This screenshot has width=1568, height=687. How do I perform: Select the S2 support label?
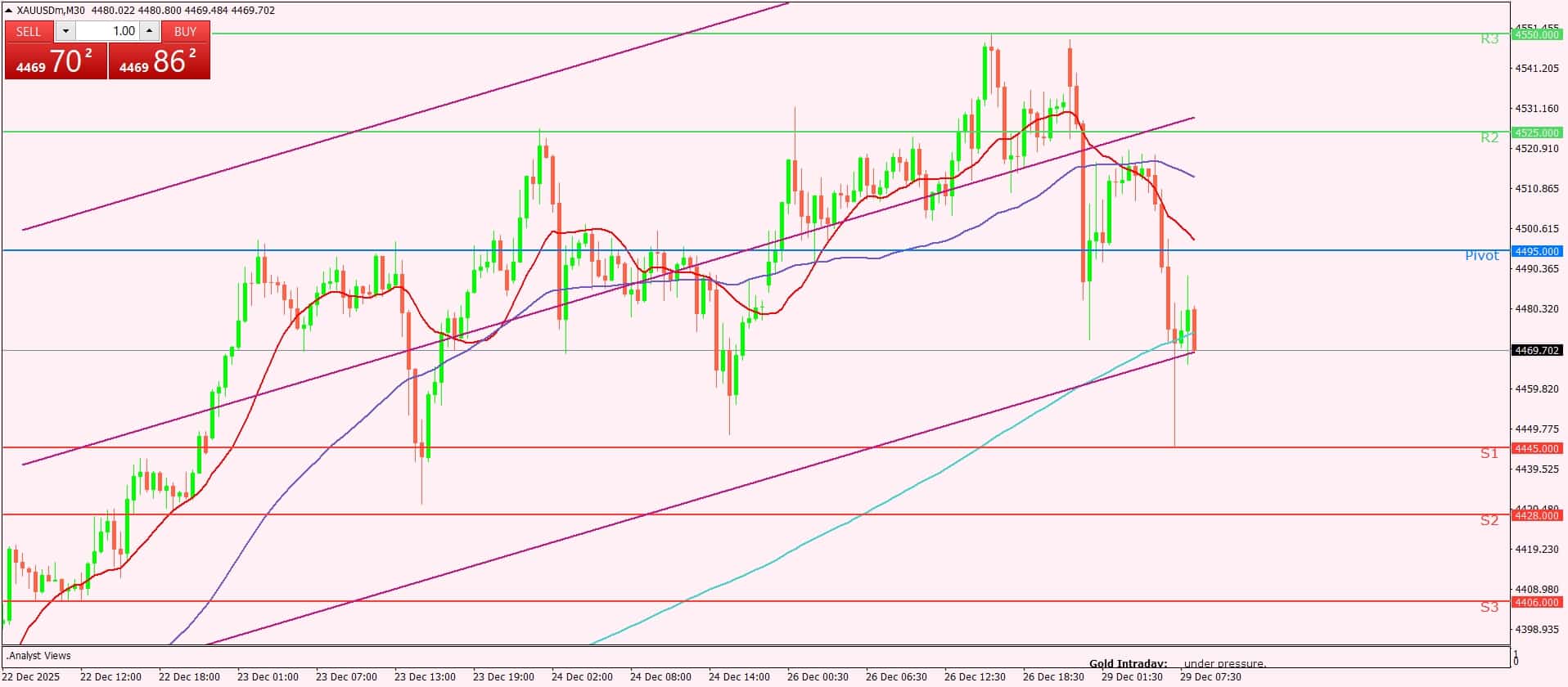coord(1489,520)
